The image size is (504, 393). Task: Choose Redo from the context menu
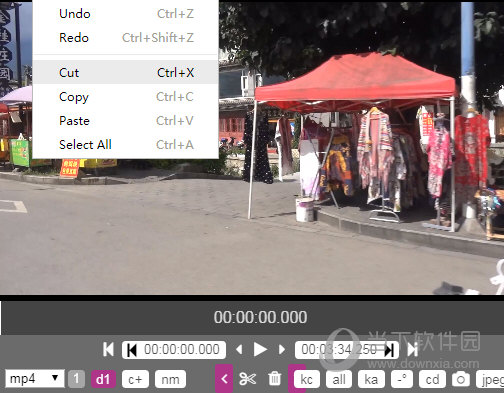pos(126,38)
